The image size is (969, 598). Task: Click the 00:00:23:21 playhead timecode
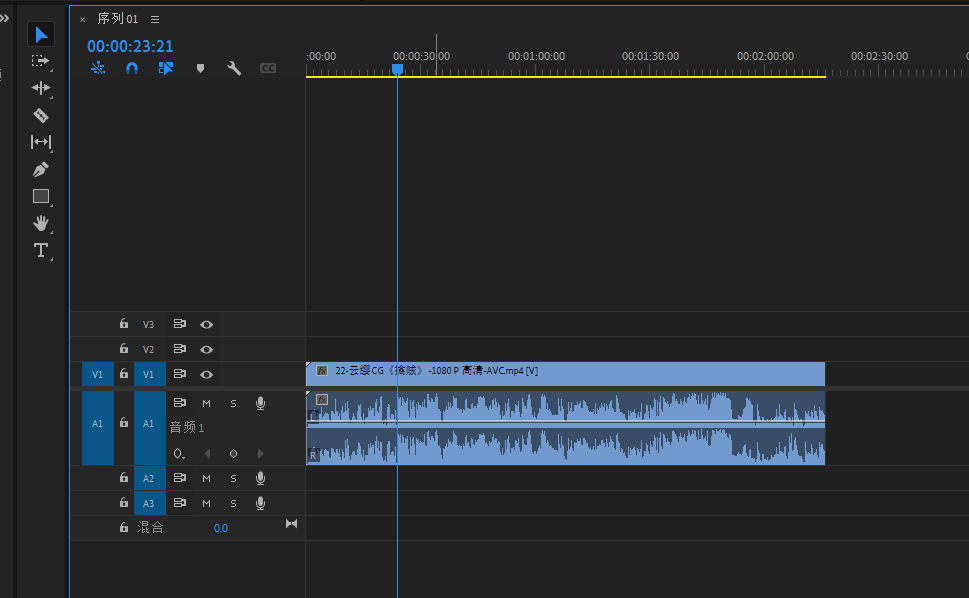130,46
